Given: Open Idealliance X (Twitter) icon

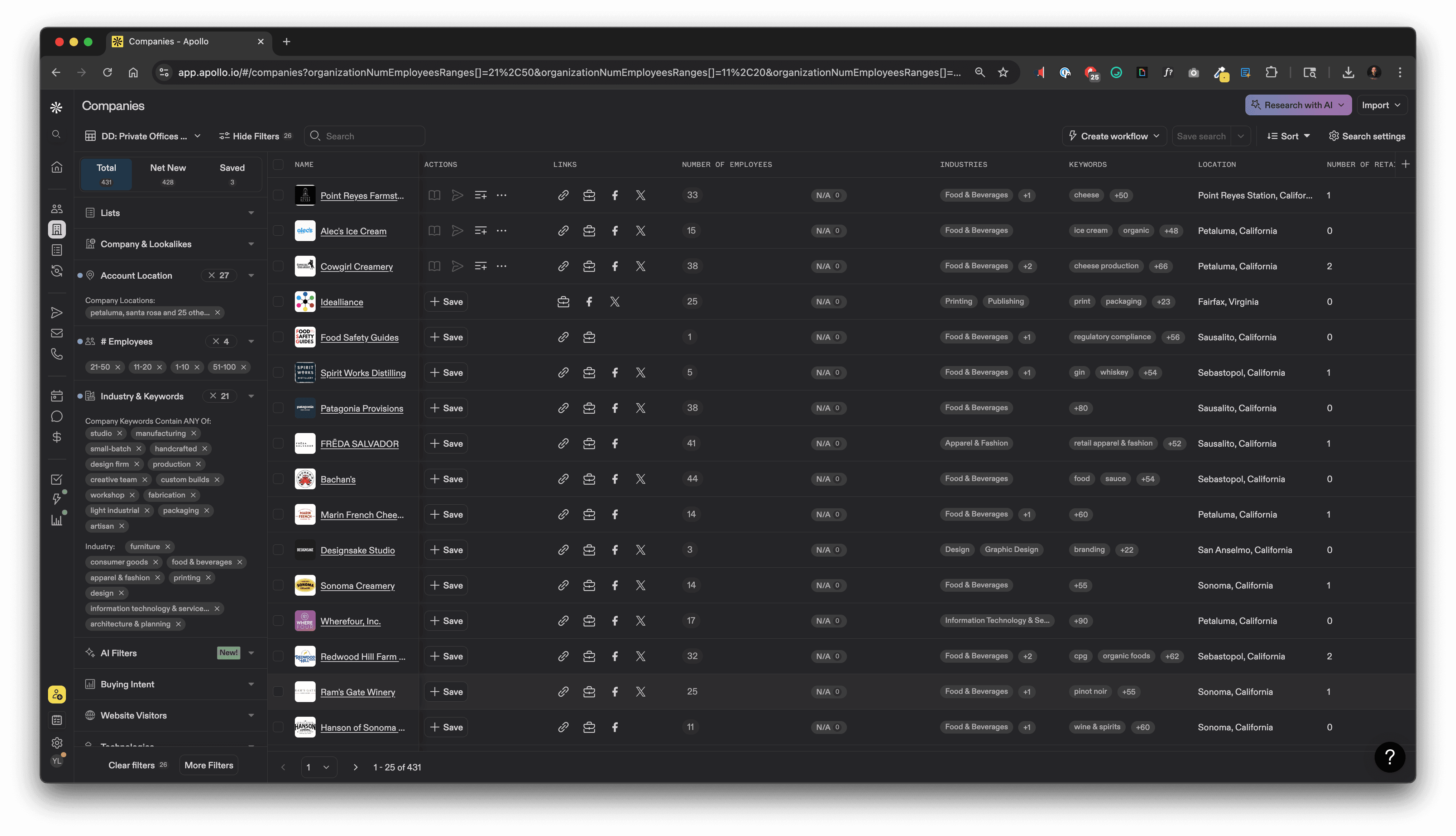Looking at the screenshot, I should point(615,302).
